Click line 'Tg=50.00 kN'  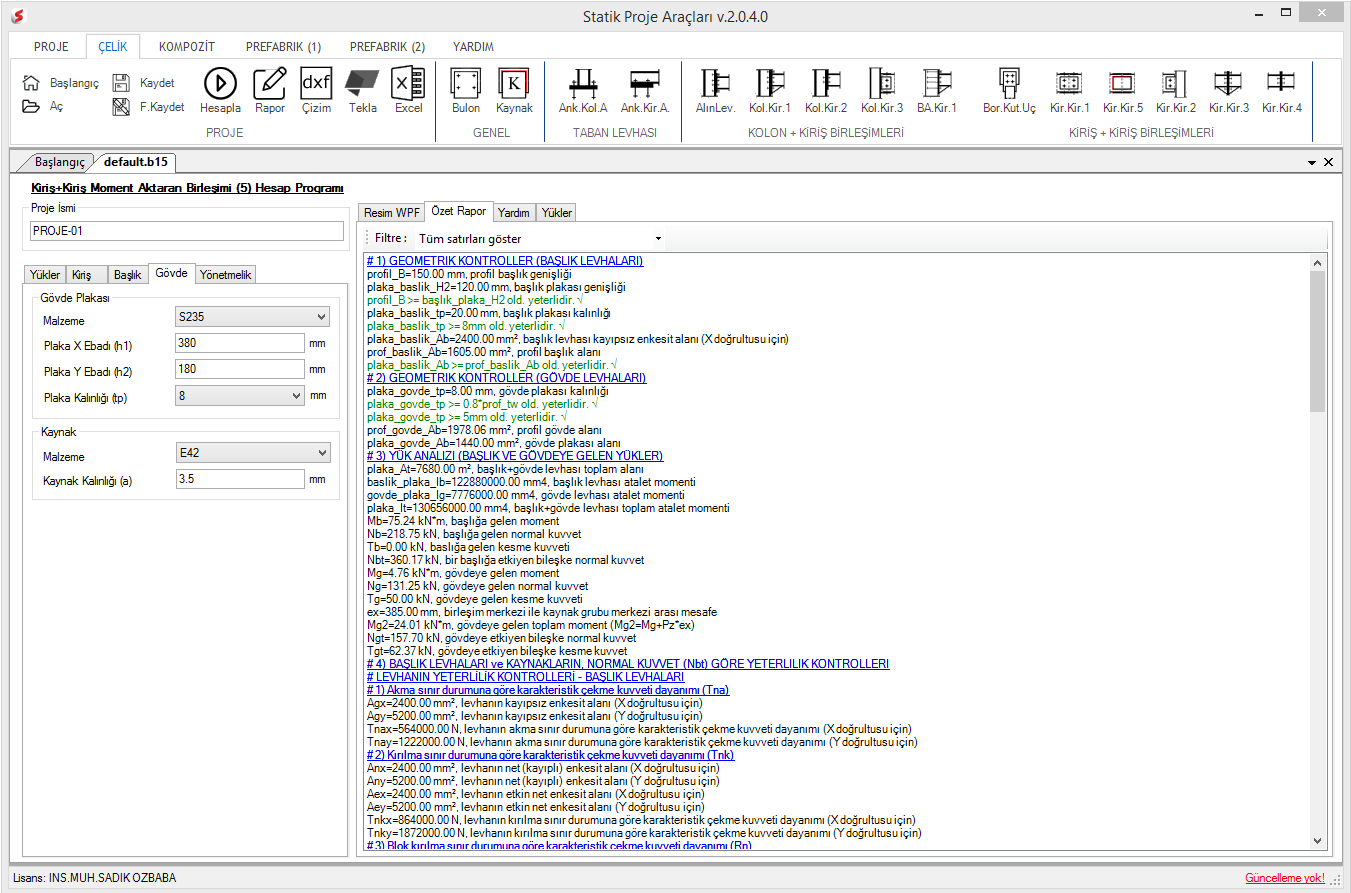point(475,599)
